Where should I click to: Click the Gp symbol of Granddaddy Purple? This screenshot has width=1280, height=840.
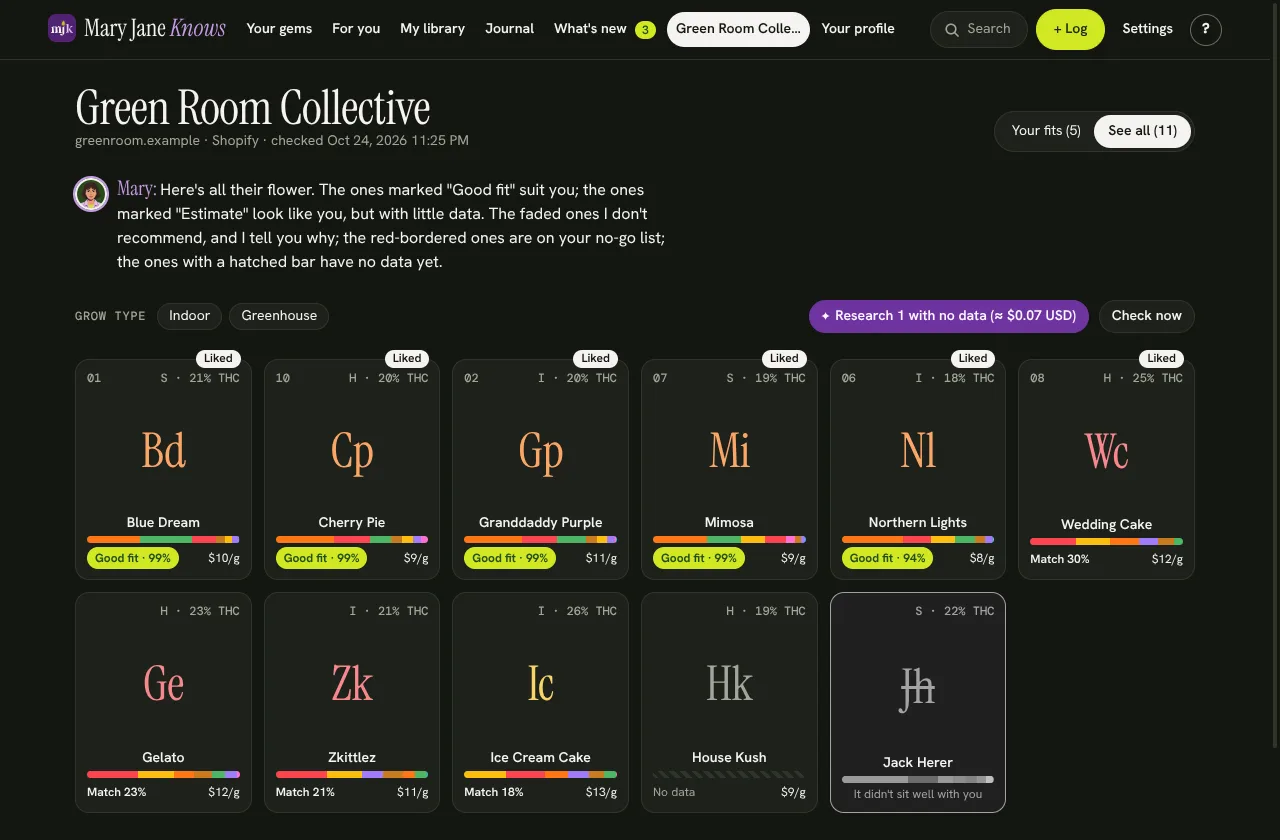point(541,451)
